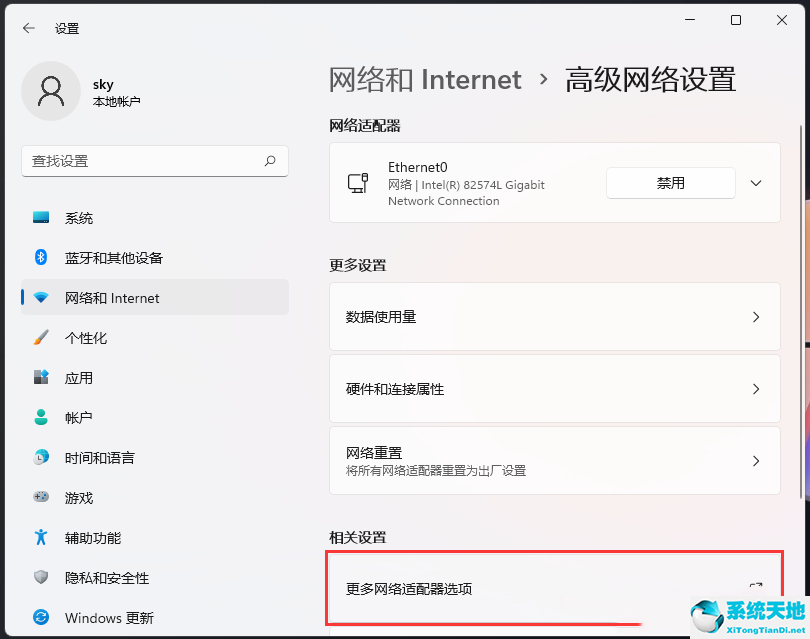Disable Ethernet0 using the 禁用 button

pos(670,182)
